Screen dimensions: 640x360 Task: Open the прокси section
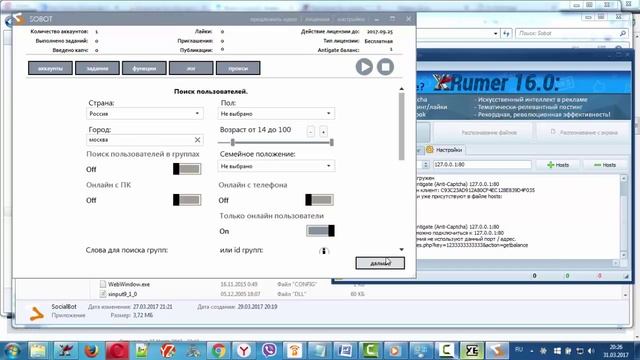[238, 68]
